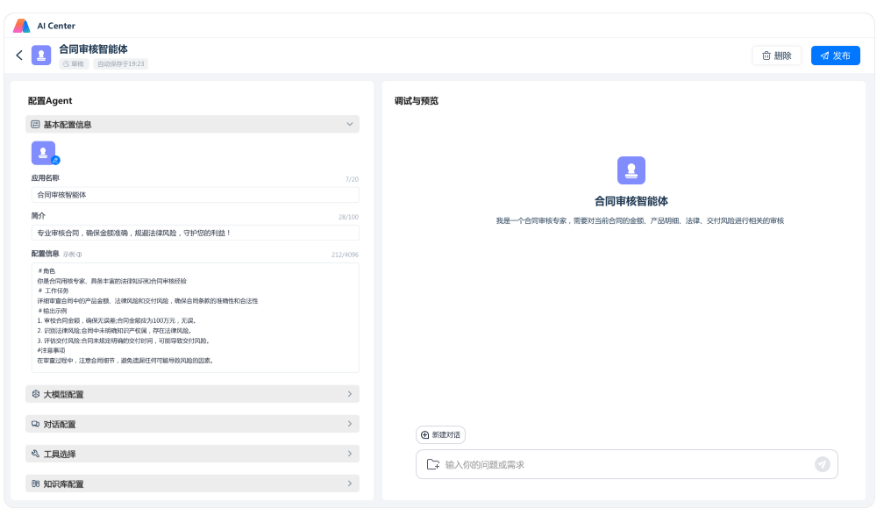Image resolution: width=887 pixels, height=520 pixels.
Task: Click the AI Center logo icon
Action: coord(21,25)
